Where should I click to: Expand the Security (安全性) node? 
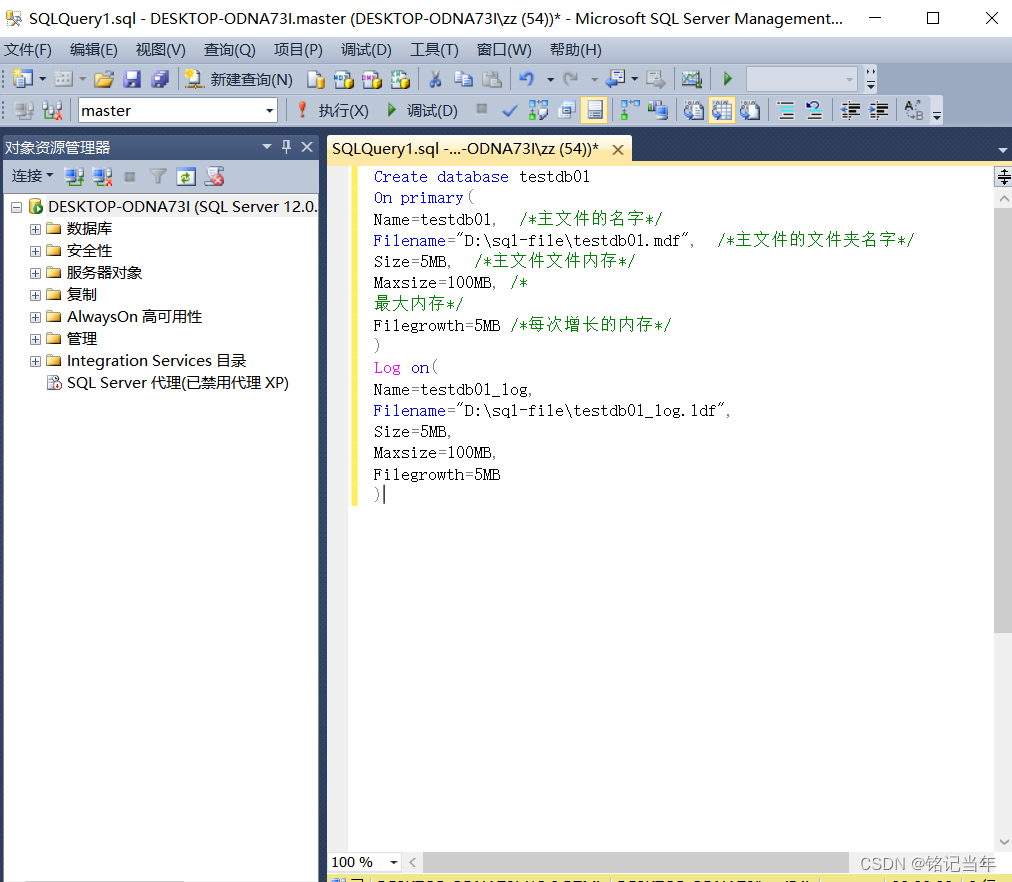pyautogui.click(x=35, y=251)
